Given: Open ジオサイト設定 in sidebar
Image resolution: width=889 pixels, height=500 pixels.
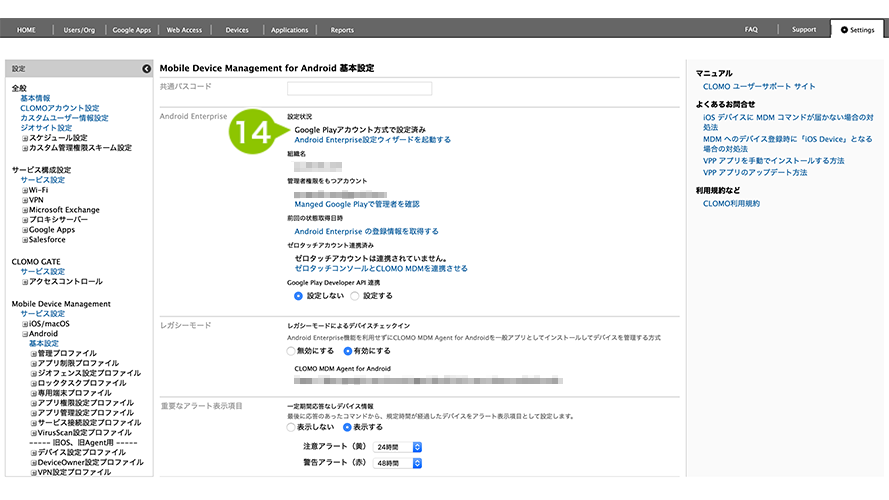Looking at the screenshot, I should (46, 128).
